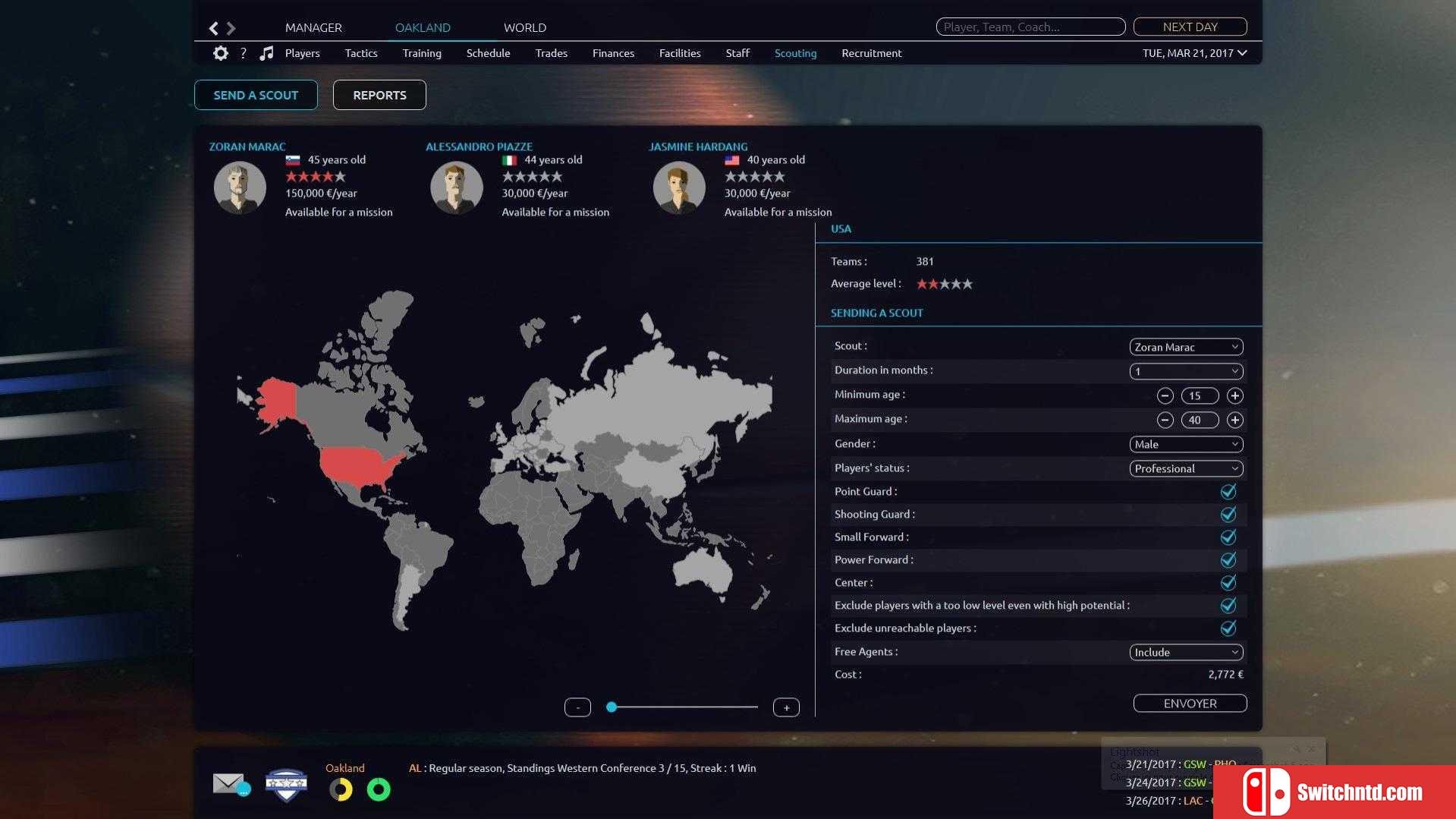Open the Finances menu

click(613, 53)
